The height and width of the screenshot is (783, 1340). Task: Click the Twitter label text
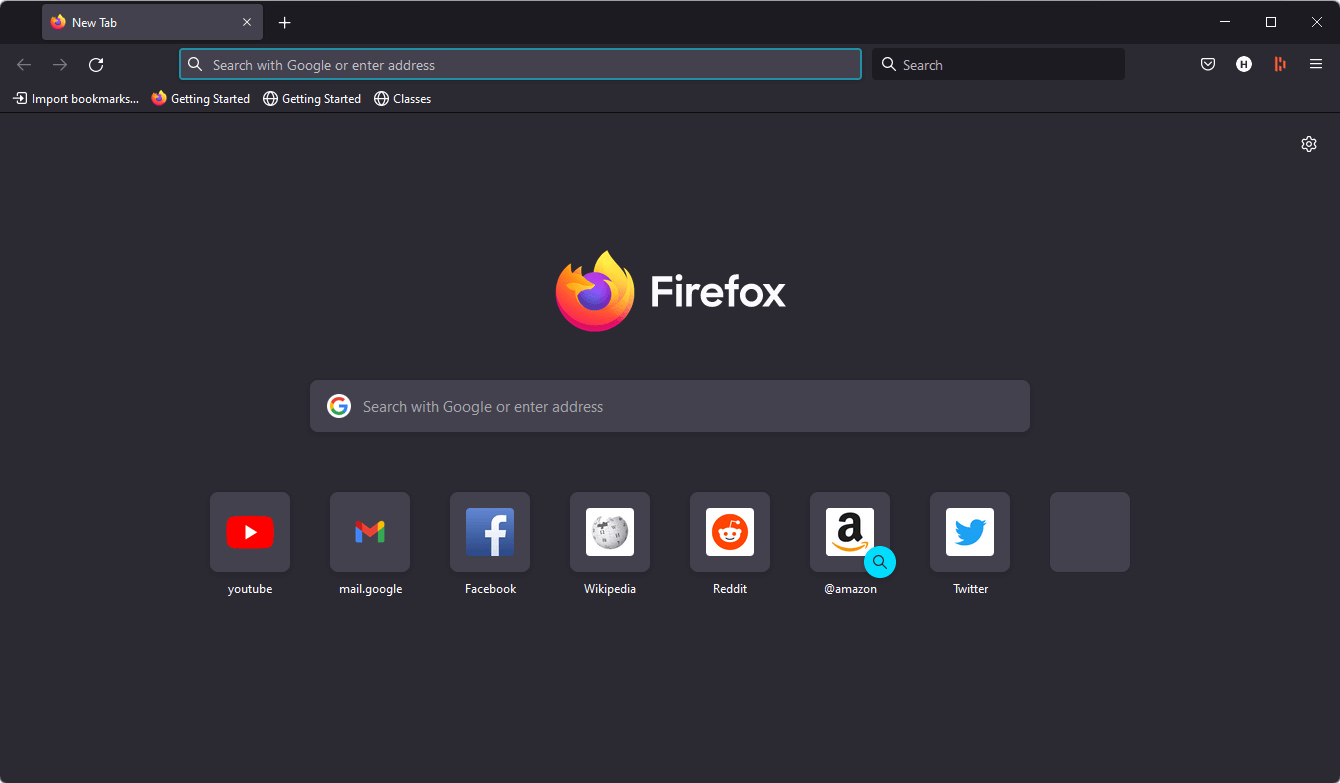(x=970, y=589)
